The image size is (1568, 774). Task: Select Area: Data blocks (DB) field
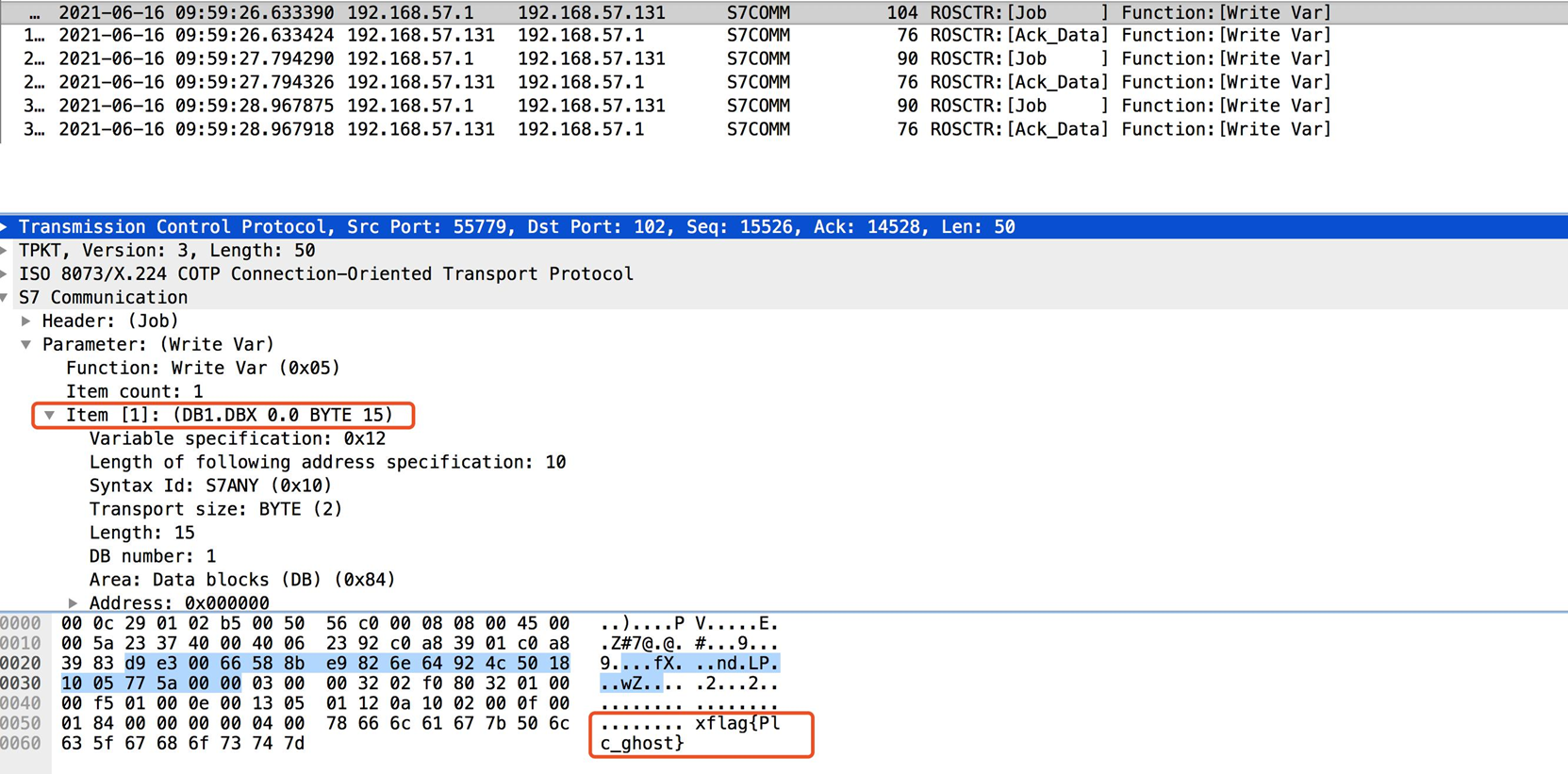pyautogui.click(x=242, y=581)
